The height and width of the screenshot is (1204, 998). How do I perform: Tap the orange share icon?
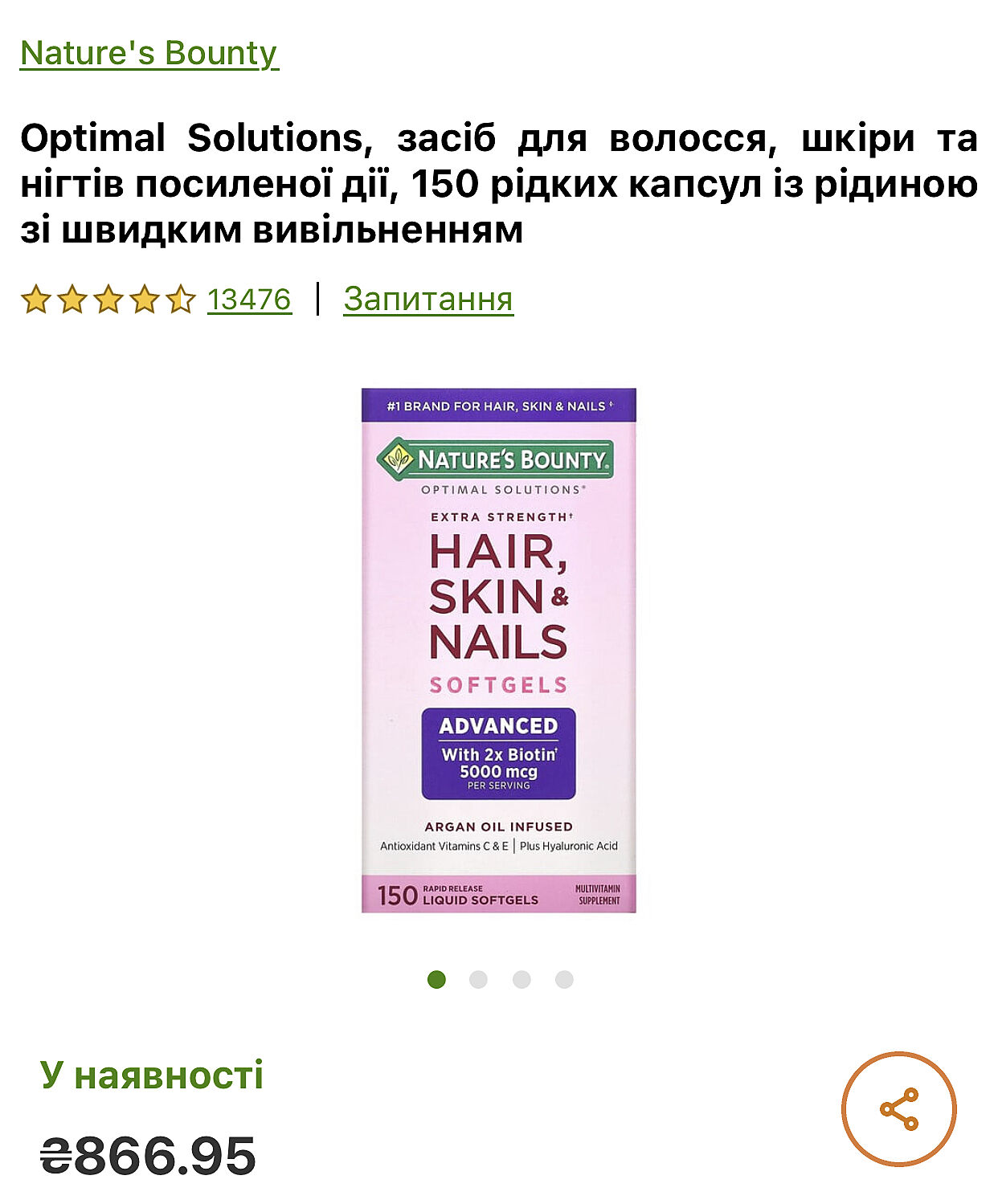pyautogui.click(x=898, y=1109)
